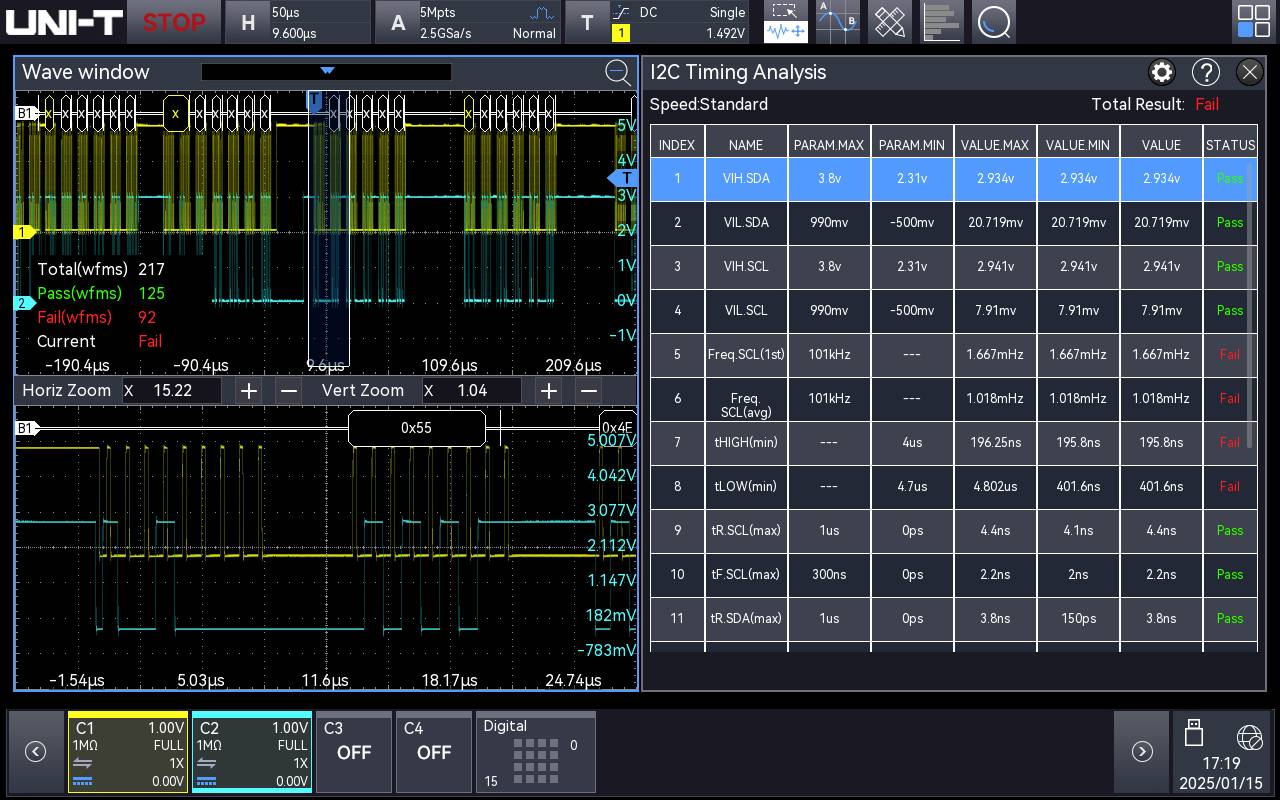
Task: Click the trigger source 1 yellow badge
Action: (x=621, y=33)
